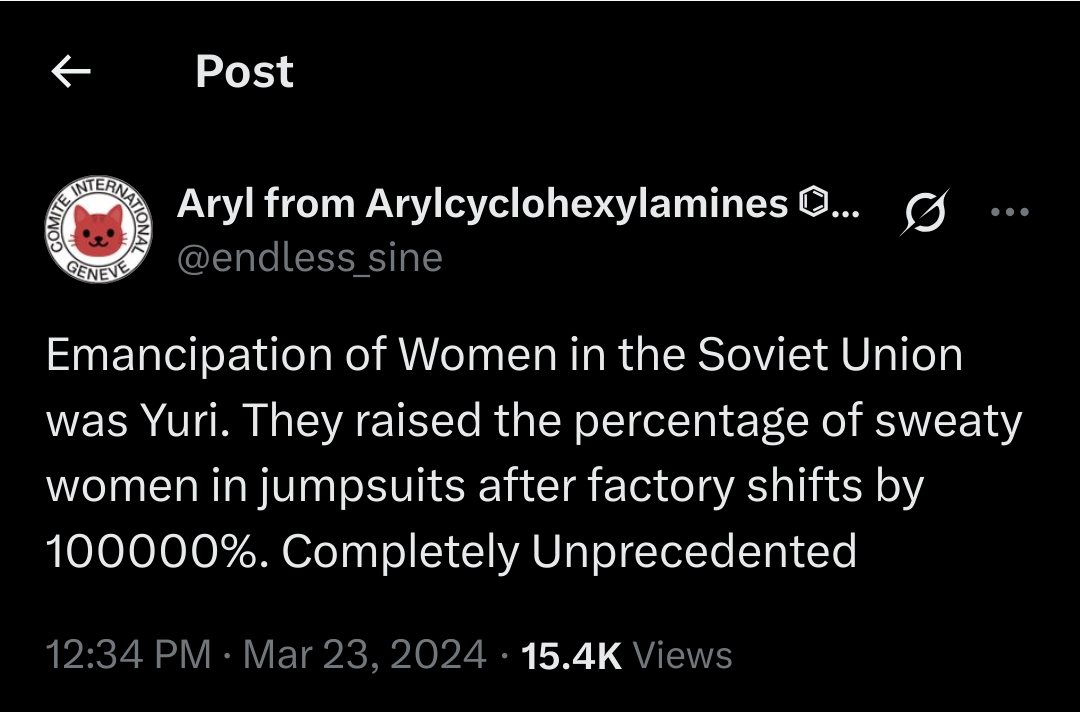Click the Grok slashed-circle icon
Image resolution: width=1080 pixels, height=712 pixels.
(x=924, y=212)
